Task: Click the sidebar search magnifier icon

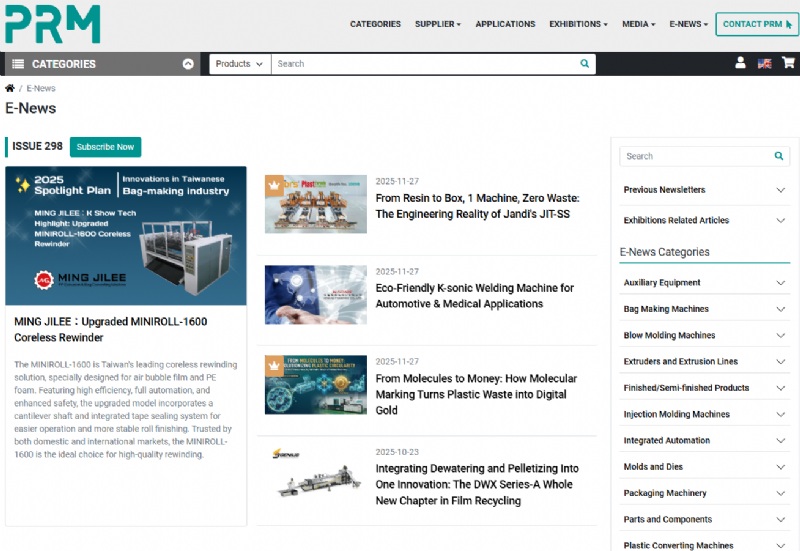Action: coord(778,156)
